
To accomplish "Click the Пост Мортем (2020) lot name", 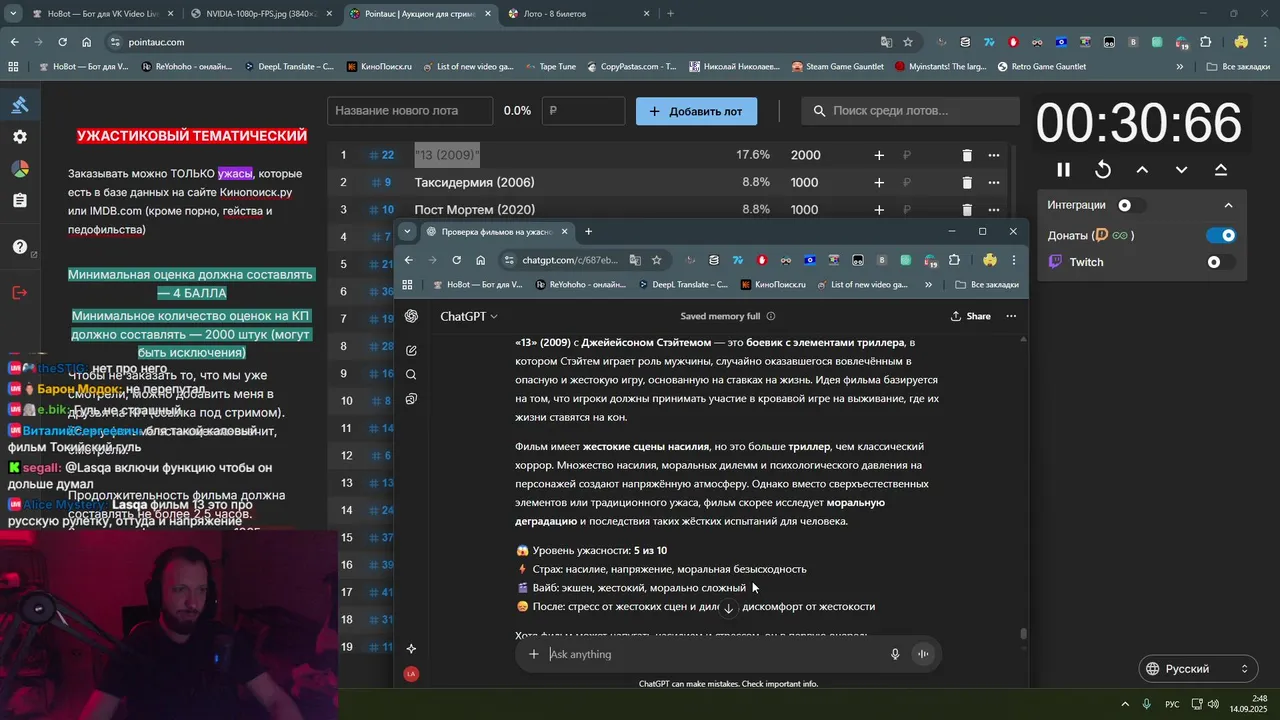I will (x=475, y=210).
